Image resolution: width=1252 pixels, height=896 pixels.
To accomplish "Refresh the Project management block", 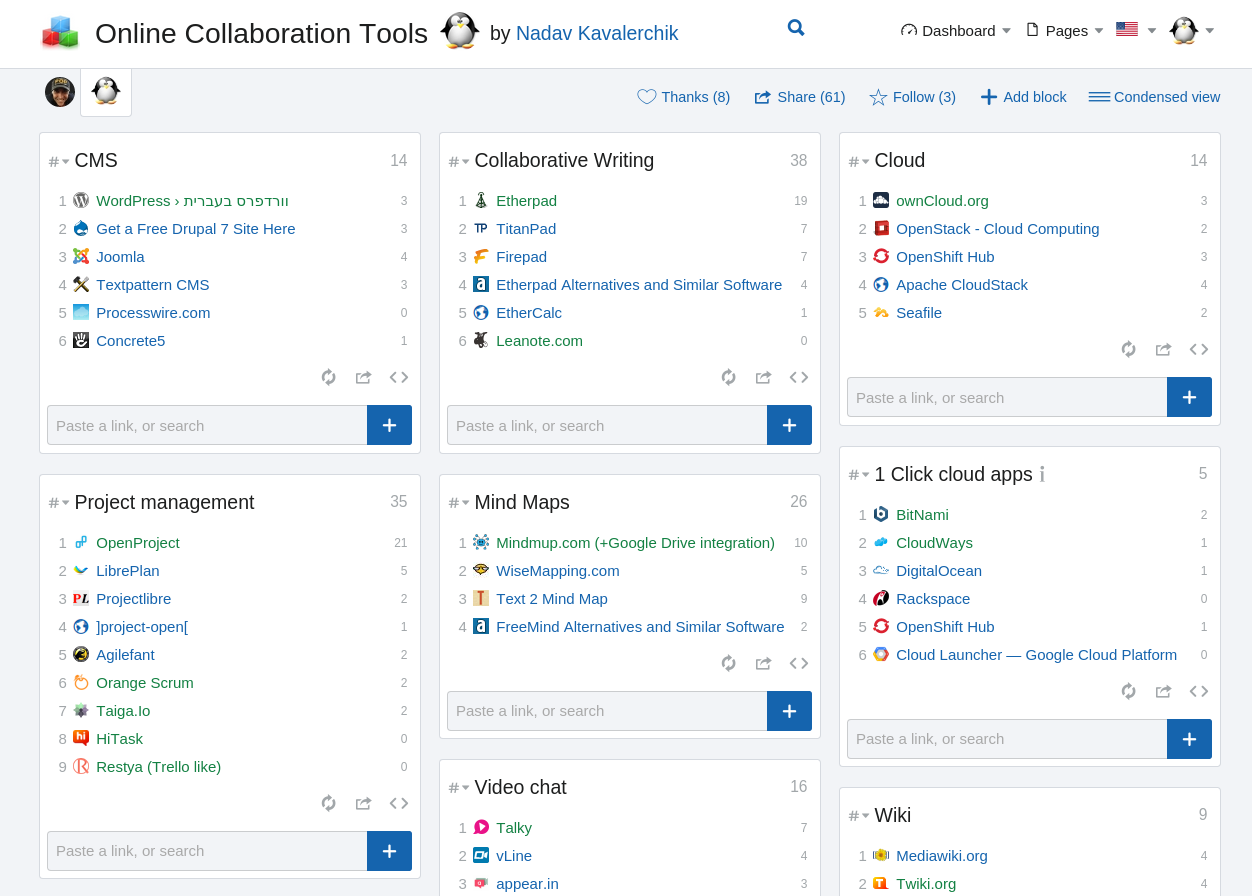I will [x=329, y=803].
